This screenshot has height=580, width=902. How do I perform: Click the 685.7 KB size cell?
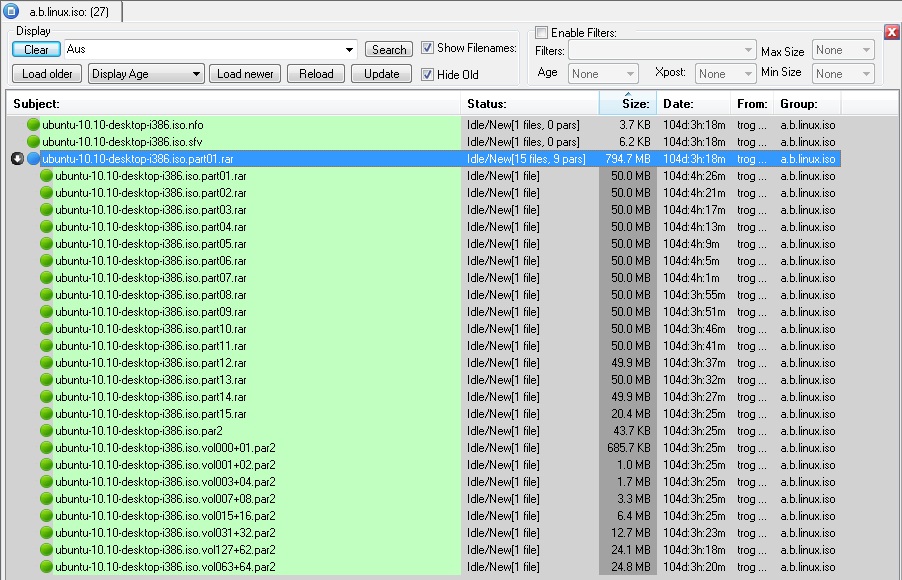tap(629, 448)
